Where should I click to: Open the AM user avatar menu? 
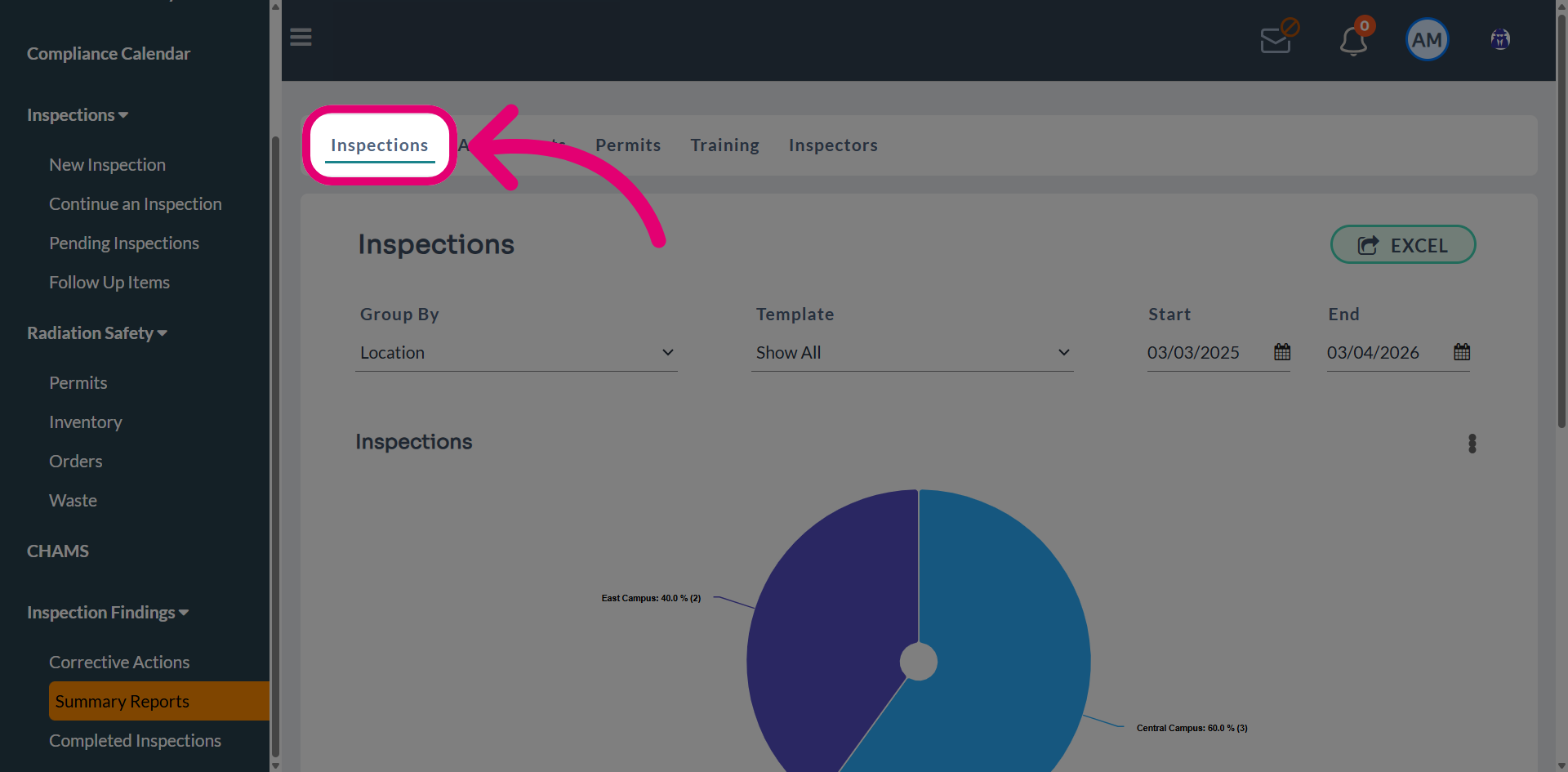point(1427,39)
